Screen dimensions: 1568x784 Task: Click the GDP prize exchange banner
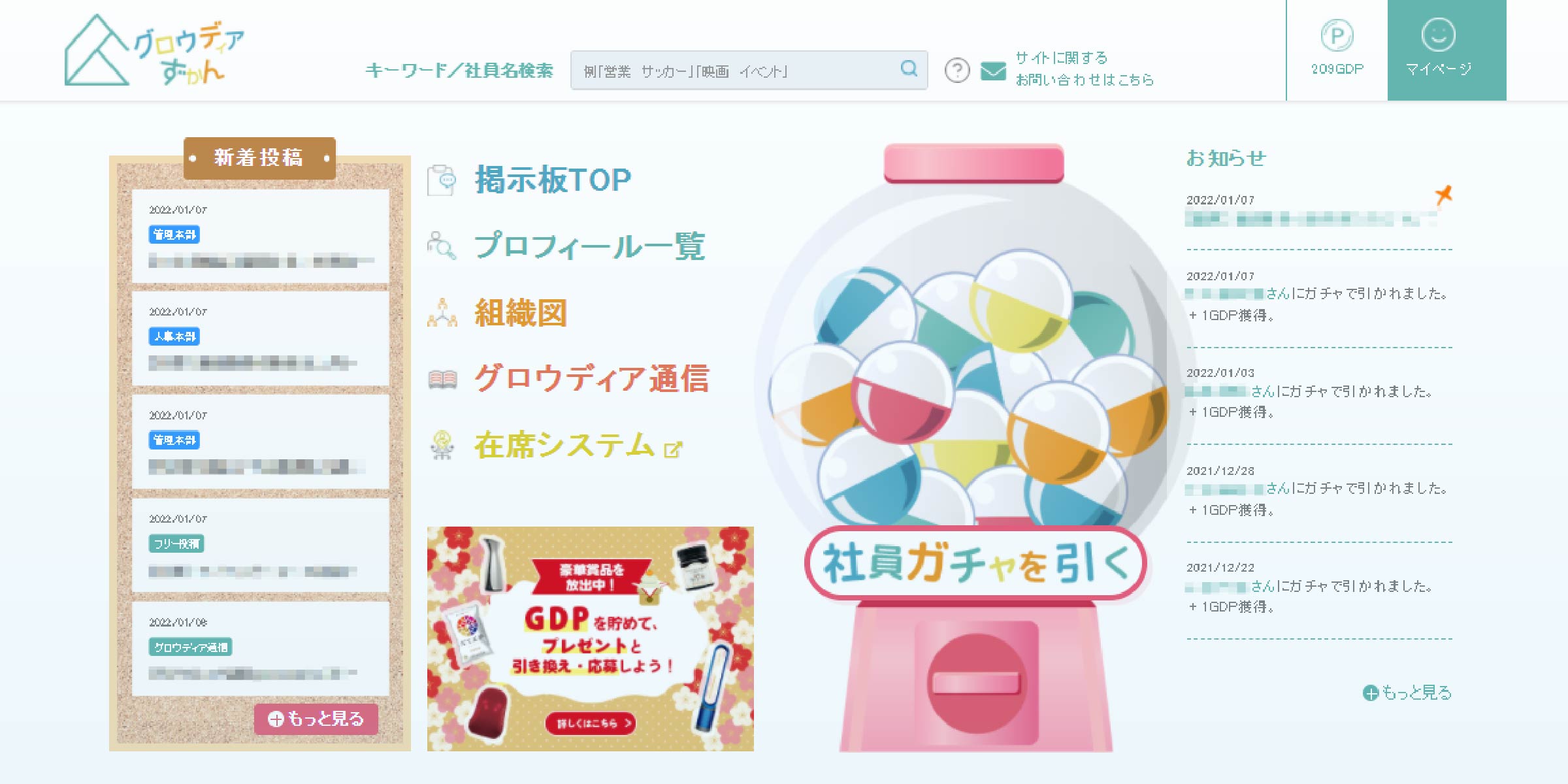point(590,638)
